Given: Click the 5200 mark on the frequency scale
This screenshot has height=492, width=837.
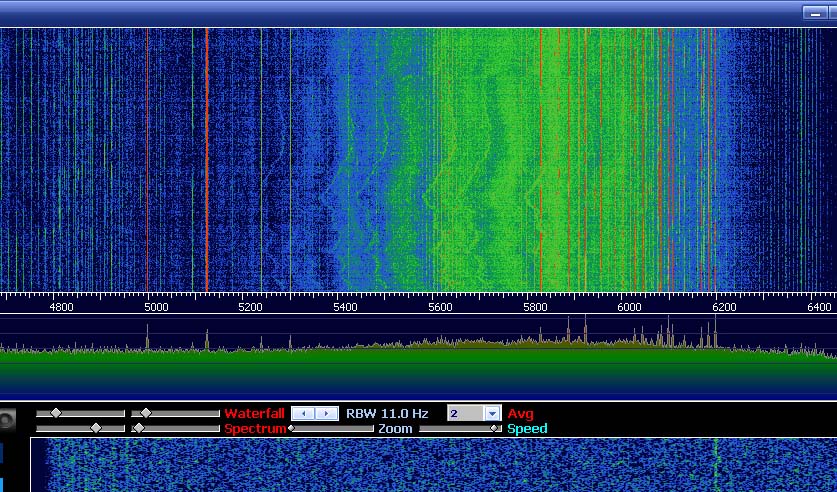Looking at the screenshot, I should click(x=250, y=307).
